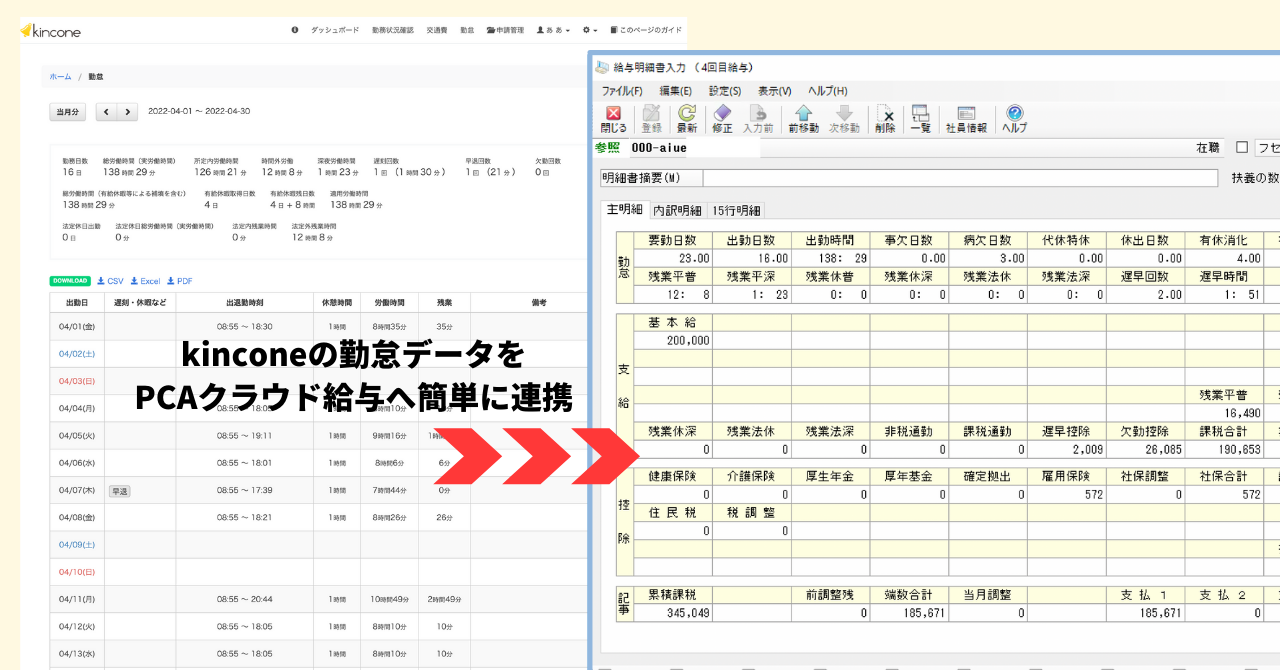Click the 欠勤控除 value 26,085
Screen dimensions: 1280x670
[x=1146, y=450]
